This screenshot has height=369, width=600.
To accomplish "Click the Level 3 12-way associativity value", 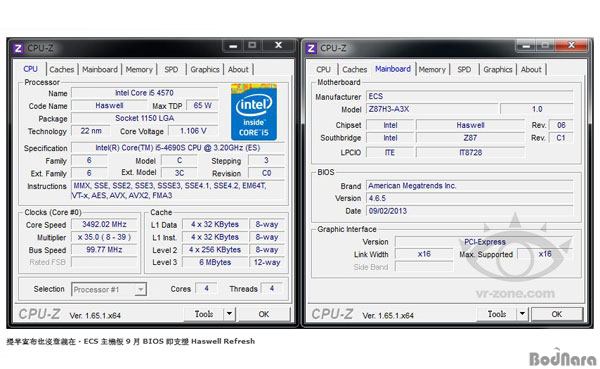I will tap(267, 262).
